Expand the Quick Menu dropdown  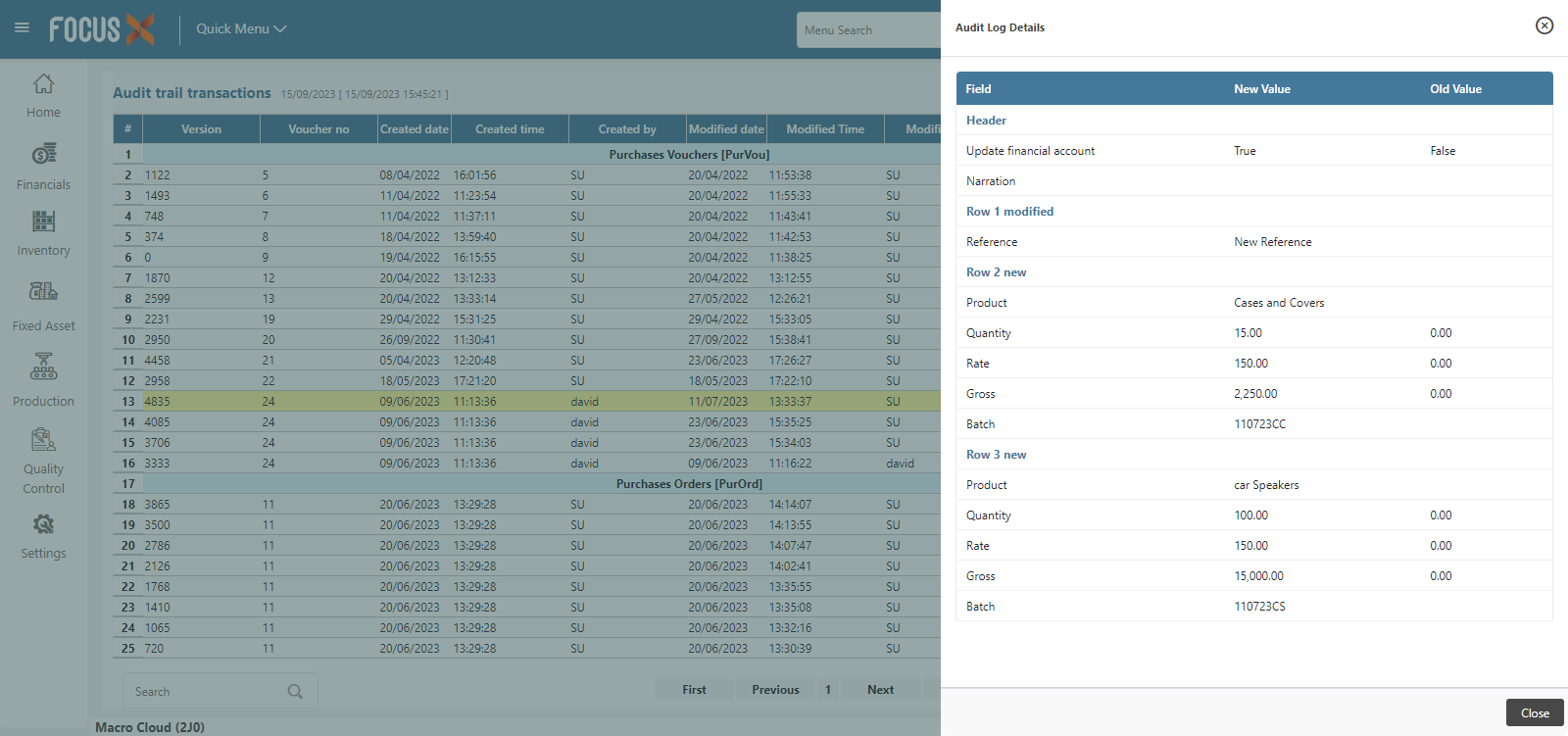pyautogui.click(x=241, y=29)
